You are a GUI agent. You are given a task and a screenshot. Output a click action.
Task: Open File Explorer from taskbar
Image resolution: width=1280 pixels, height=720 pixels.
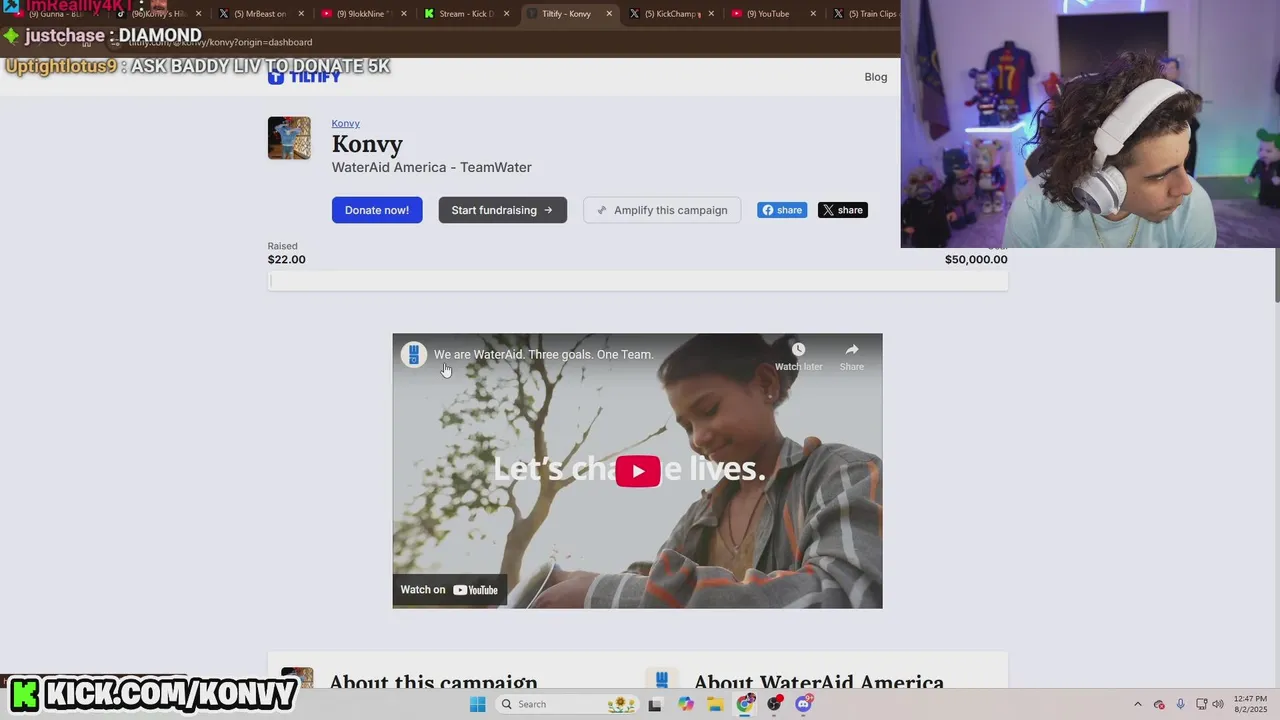[715, 704]
